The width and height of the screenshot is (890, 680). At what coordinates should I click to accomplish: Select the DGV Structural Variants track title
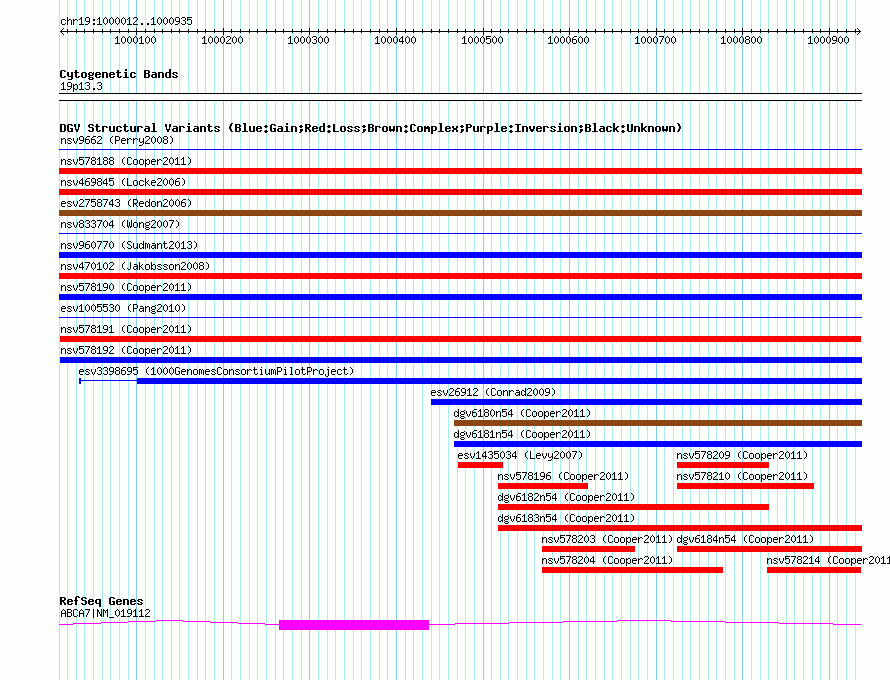371,128
